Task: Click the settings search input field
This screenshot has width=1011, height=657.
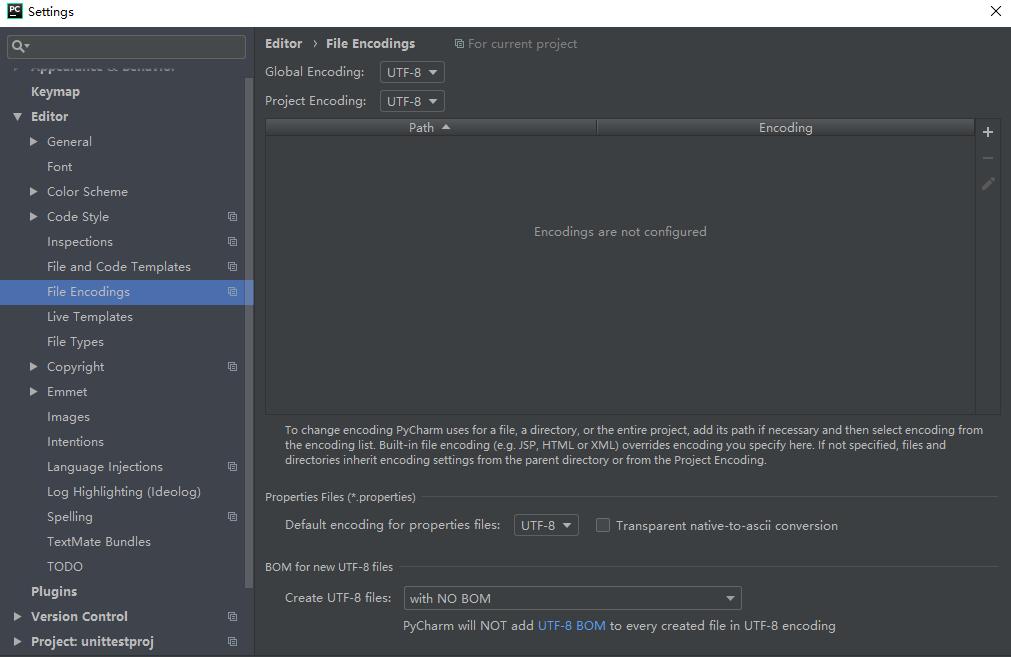Action: click(135, 46)
